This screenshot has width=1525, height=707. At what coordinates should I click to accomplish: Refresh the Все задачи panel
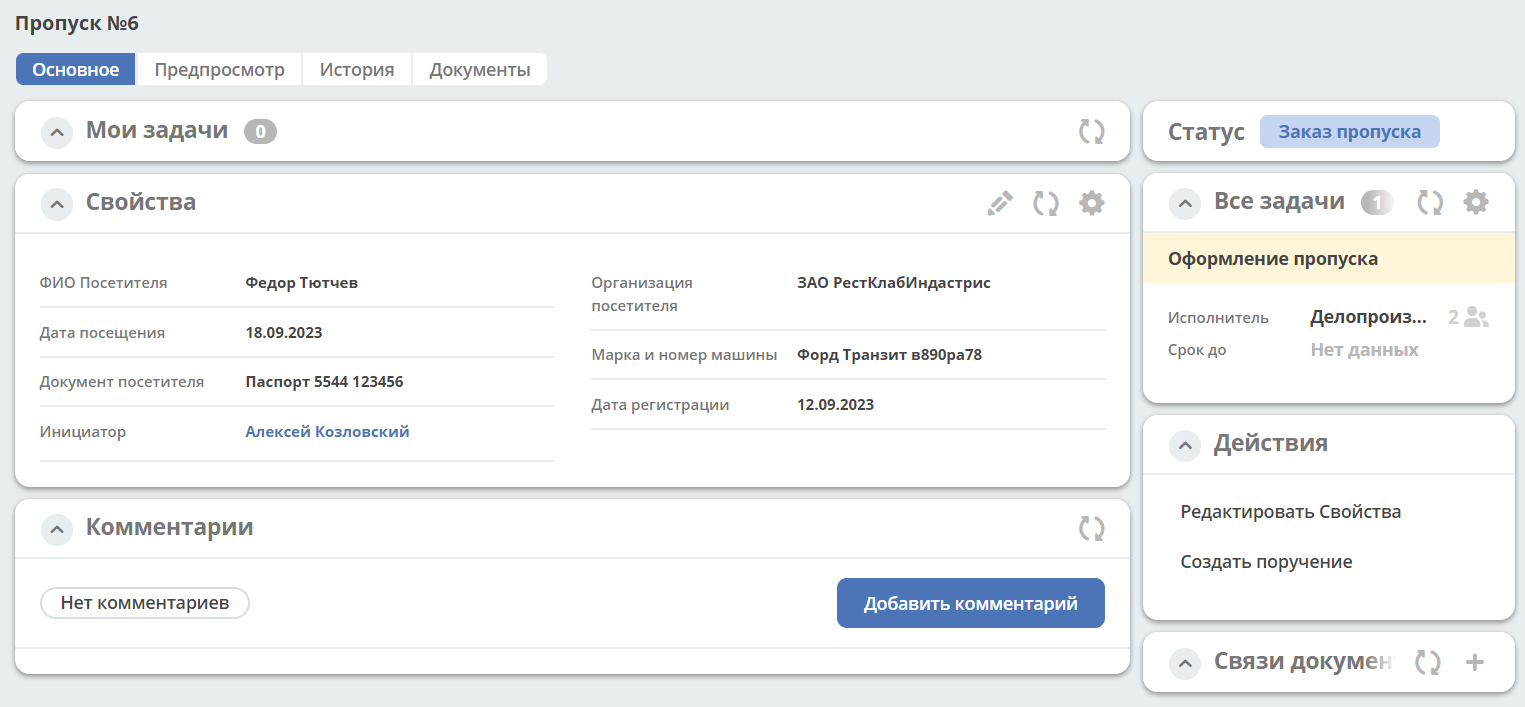(1430, 203)
